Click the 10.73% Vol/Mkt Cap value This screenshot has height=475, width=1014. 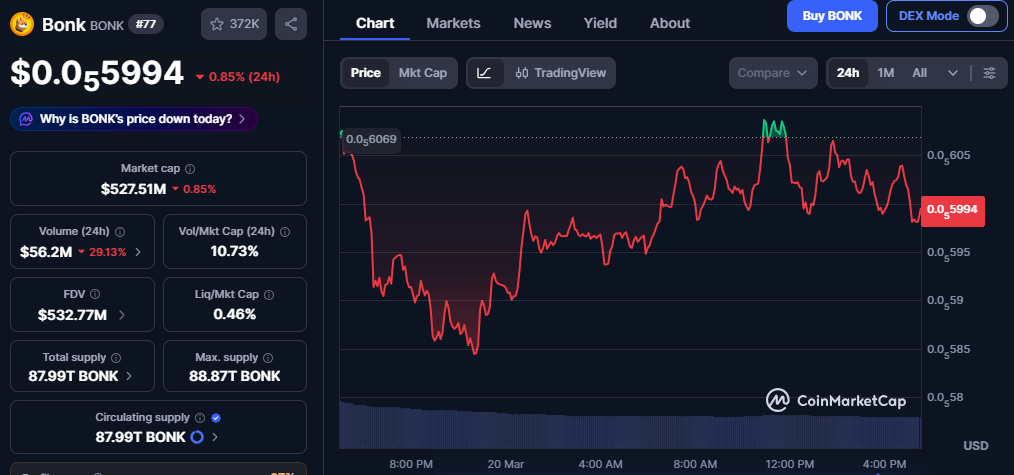point(235,251)
